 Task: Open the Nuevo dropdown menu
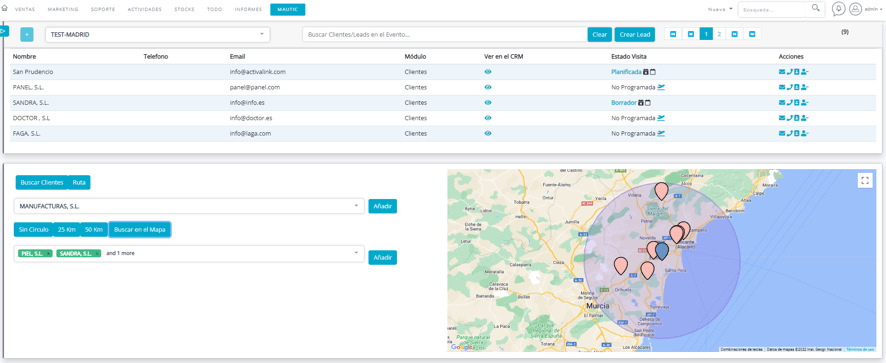coord(720,9)
